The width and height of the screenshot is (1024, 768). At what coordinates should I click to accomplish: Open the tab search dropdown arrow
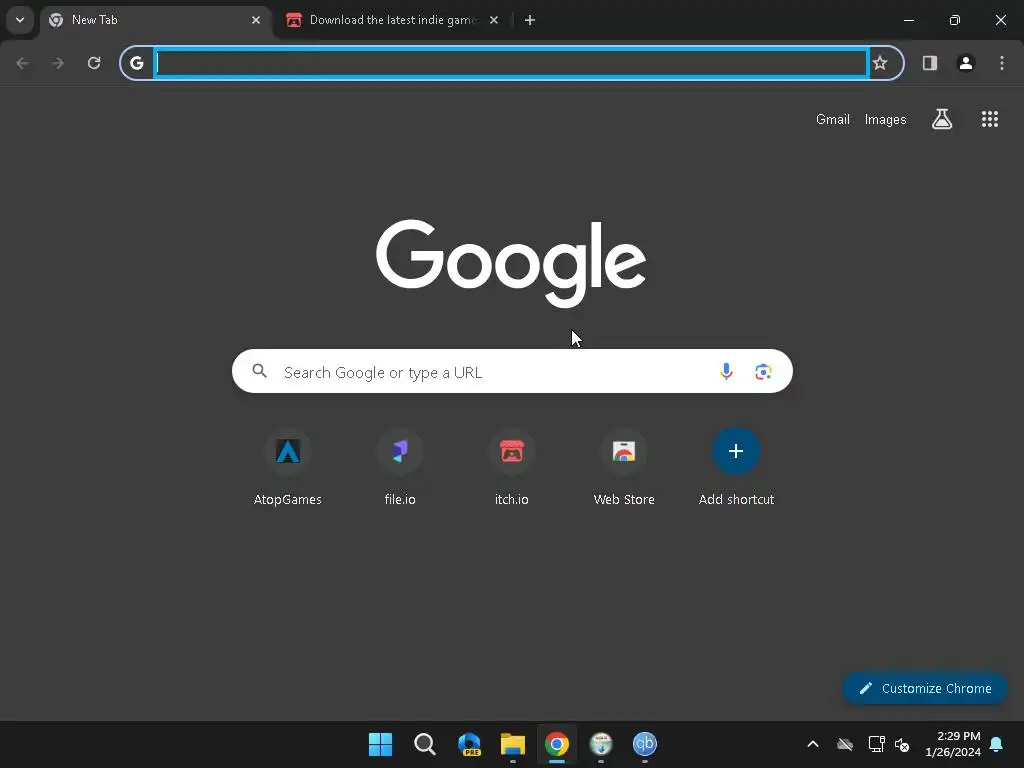pyautogui.click(x=20, y=20)
